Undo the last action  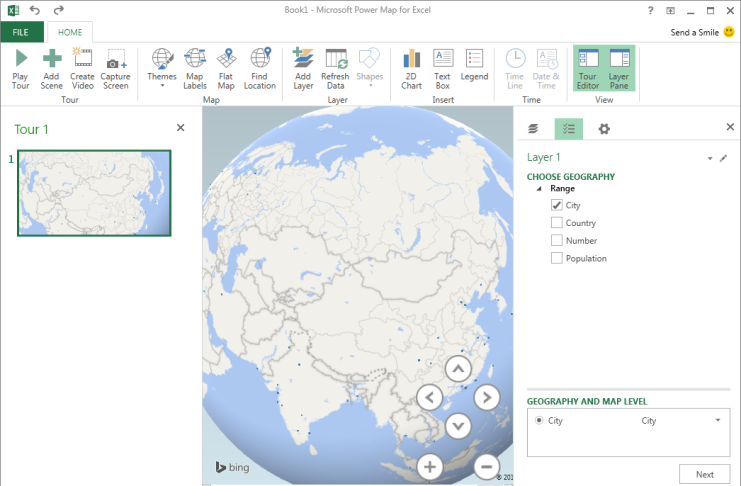pos(35,10)
